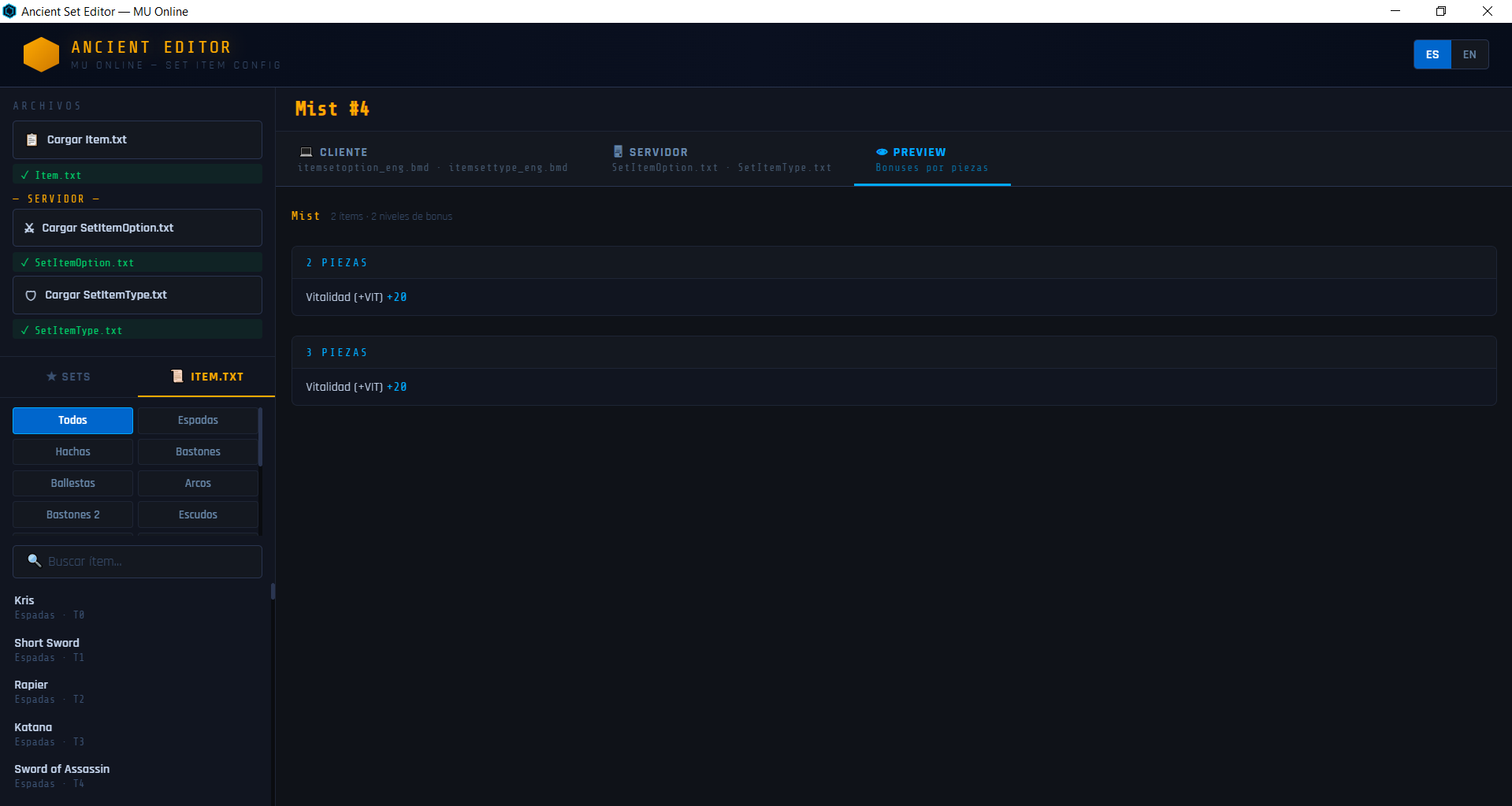The image size is (1512, 806).
Task: Select the Todos category filter
Action: [x=72, y=420]
